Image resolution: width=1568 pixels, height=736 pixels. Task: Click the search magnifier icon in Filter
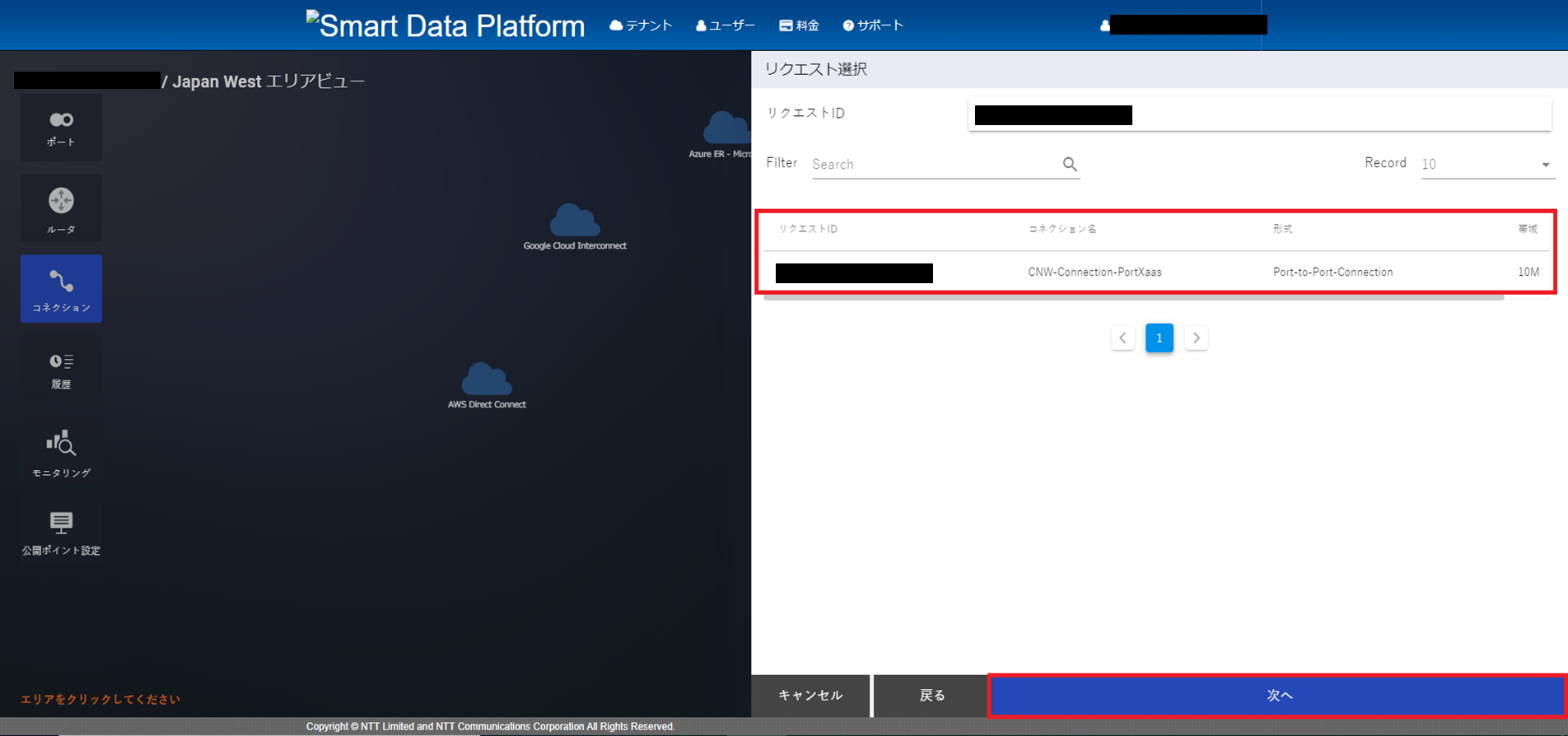click(x=1070, y=165)
